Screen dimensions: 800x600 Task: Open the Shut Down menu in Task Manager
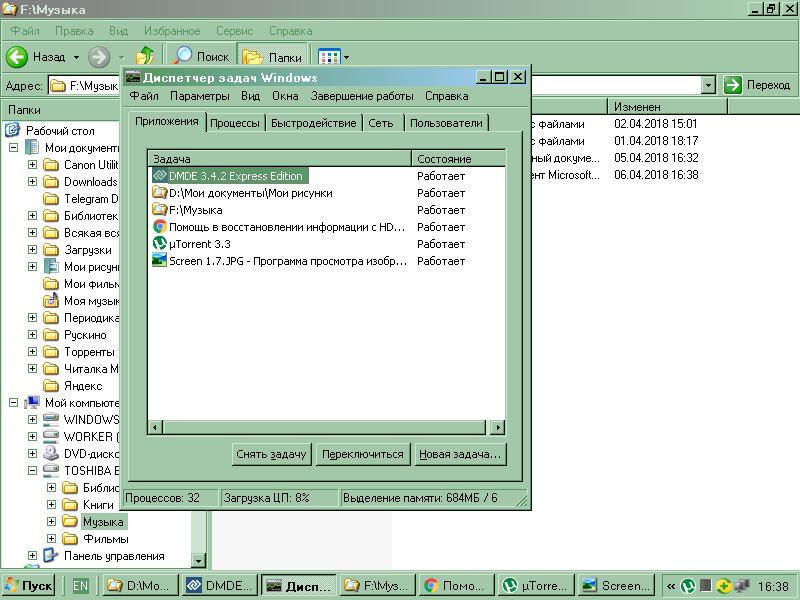361,96
